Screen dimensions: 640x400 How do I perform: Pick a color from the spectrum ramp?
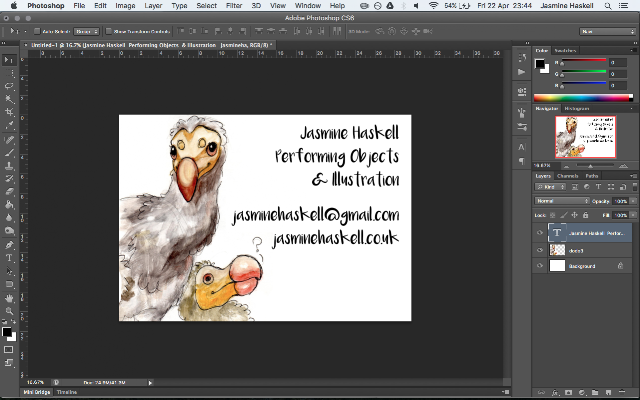tap(583, 98)
